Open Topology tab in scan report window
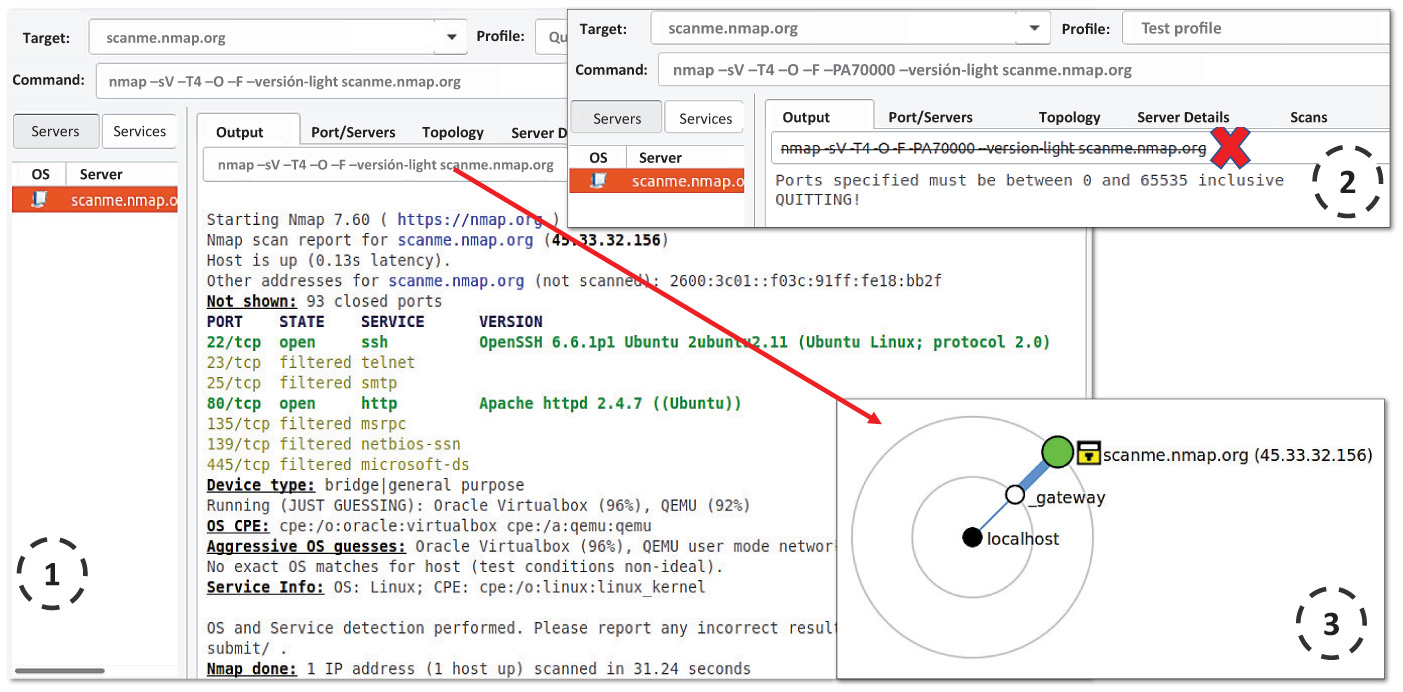 pyautogui.click(x=453, y=132)
